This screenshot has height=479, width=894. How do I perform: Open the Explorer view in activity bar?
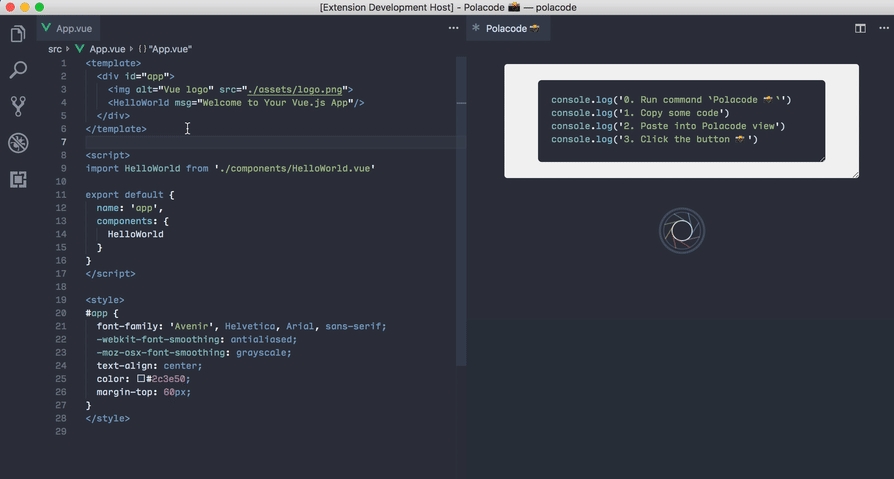coord(18,34)
